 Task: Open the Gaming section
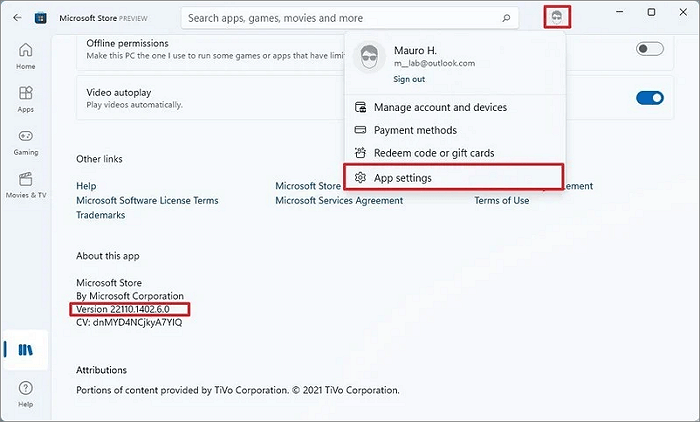point(25,141)
